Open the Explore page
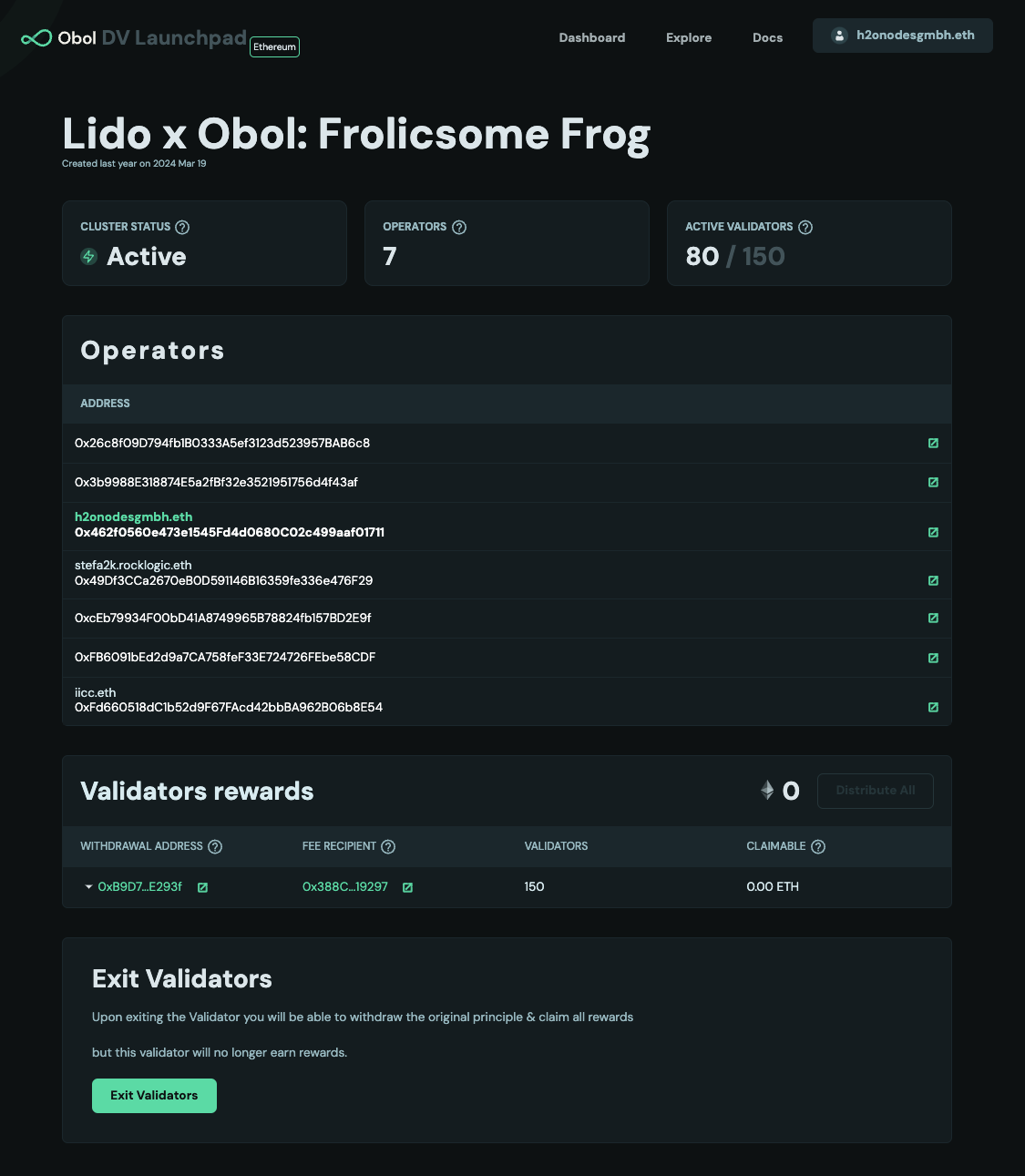1025x1176 pixels. [x=689, y=37]
